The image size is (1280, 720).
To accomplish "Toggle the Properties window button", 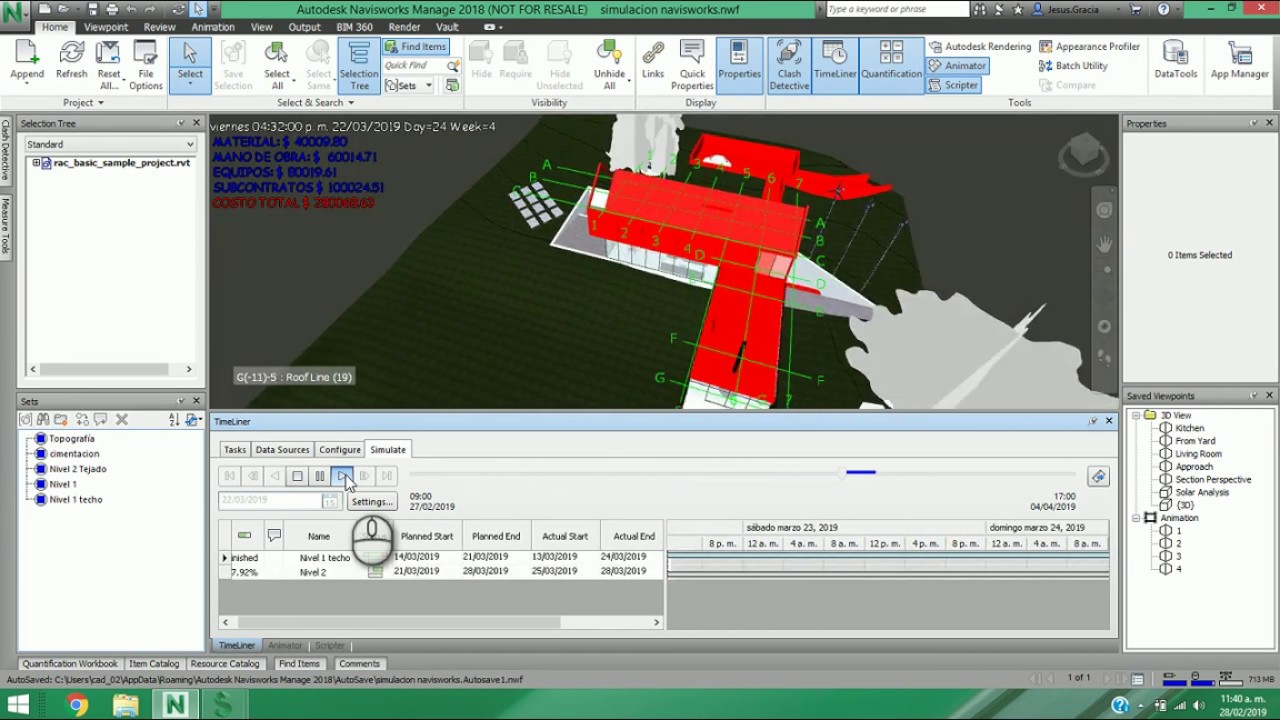I will click(739, 65).
